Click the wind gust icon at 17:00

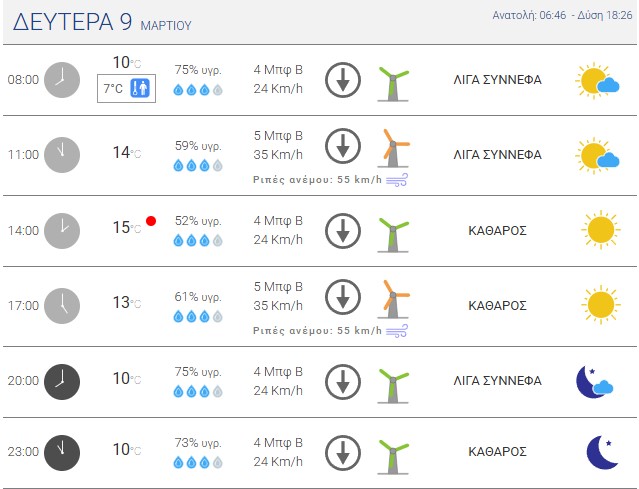(397, 330)
